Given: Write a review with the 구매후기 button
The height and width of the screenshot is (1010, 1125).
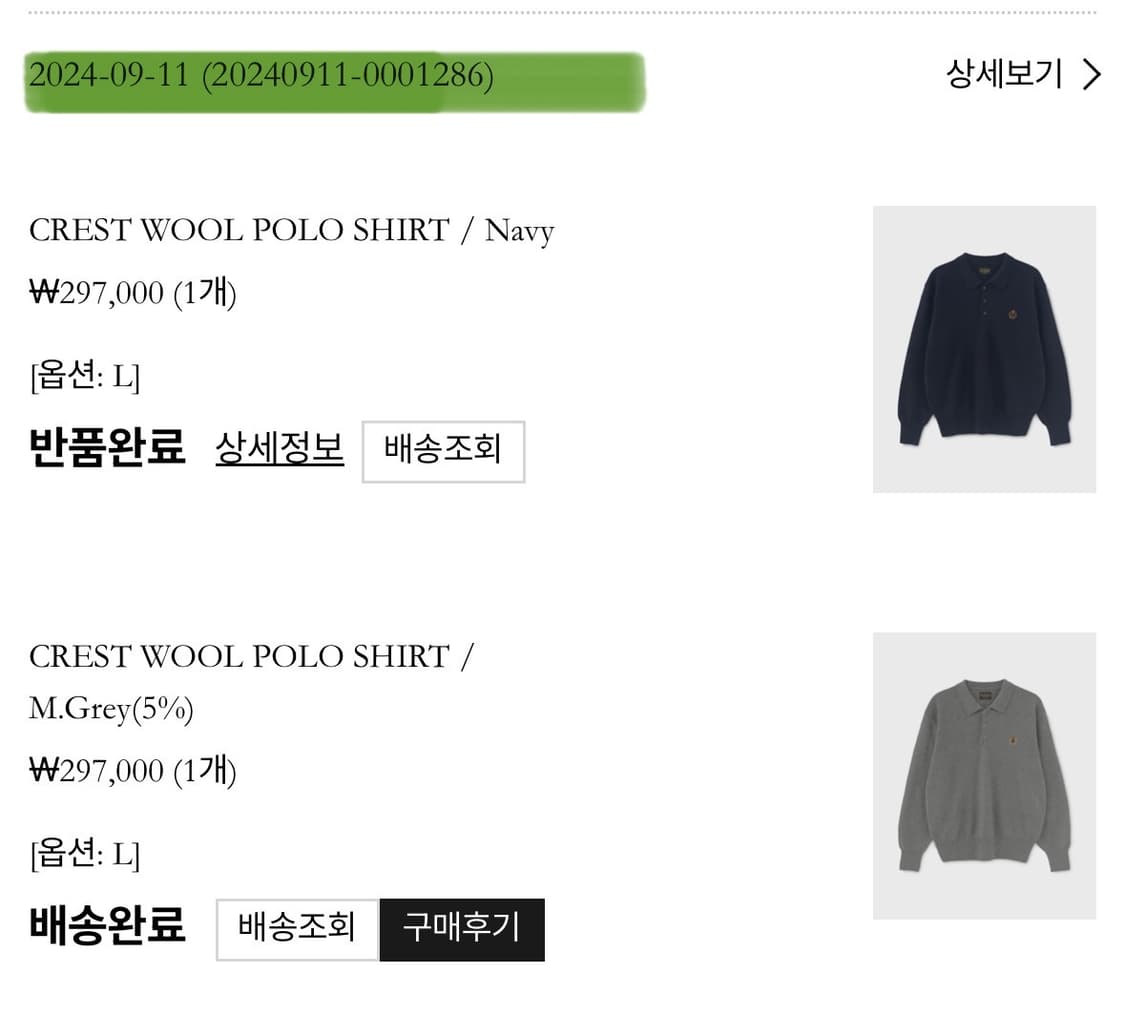Looking at the screenshot, I should tap(462, 930).
